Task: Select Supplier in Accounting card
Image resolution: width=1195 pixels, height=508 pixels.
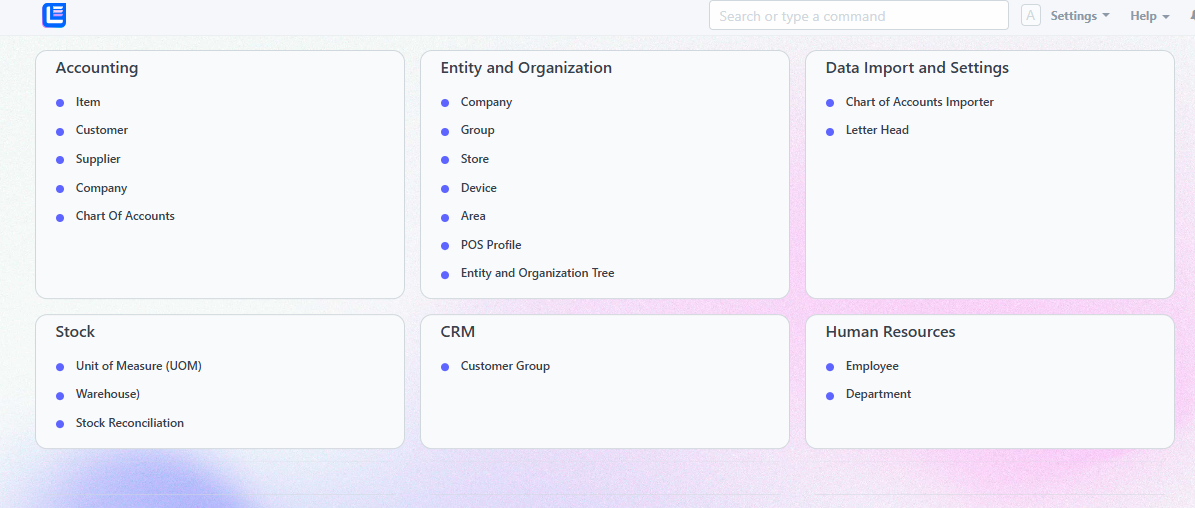Action: [98, 159]
